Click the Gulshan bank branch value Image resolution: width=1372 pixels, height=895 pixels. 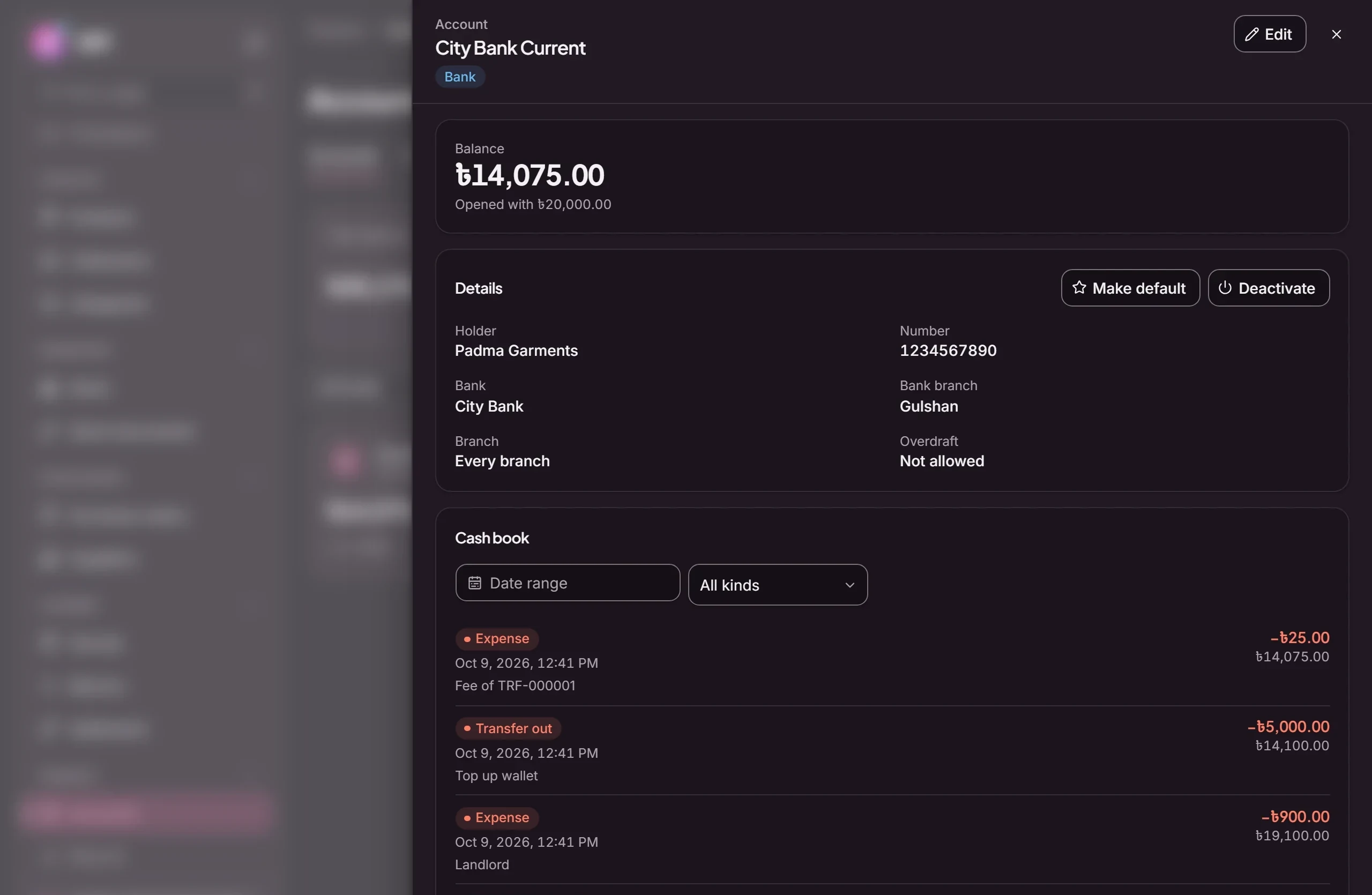click(929, 406)
